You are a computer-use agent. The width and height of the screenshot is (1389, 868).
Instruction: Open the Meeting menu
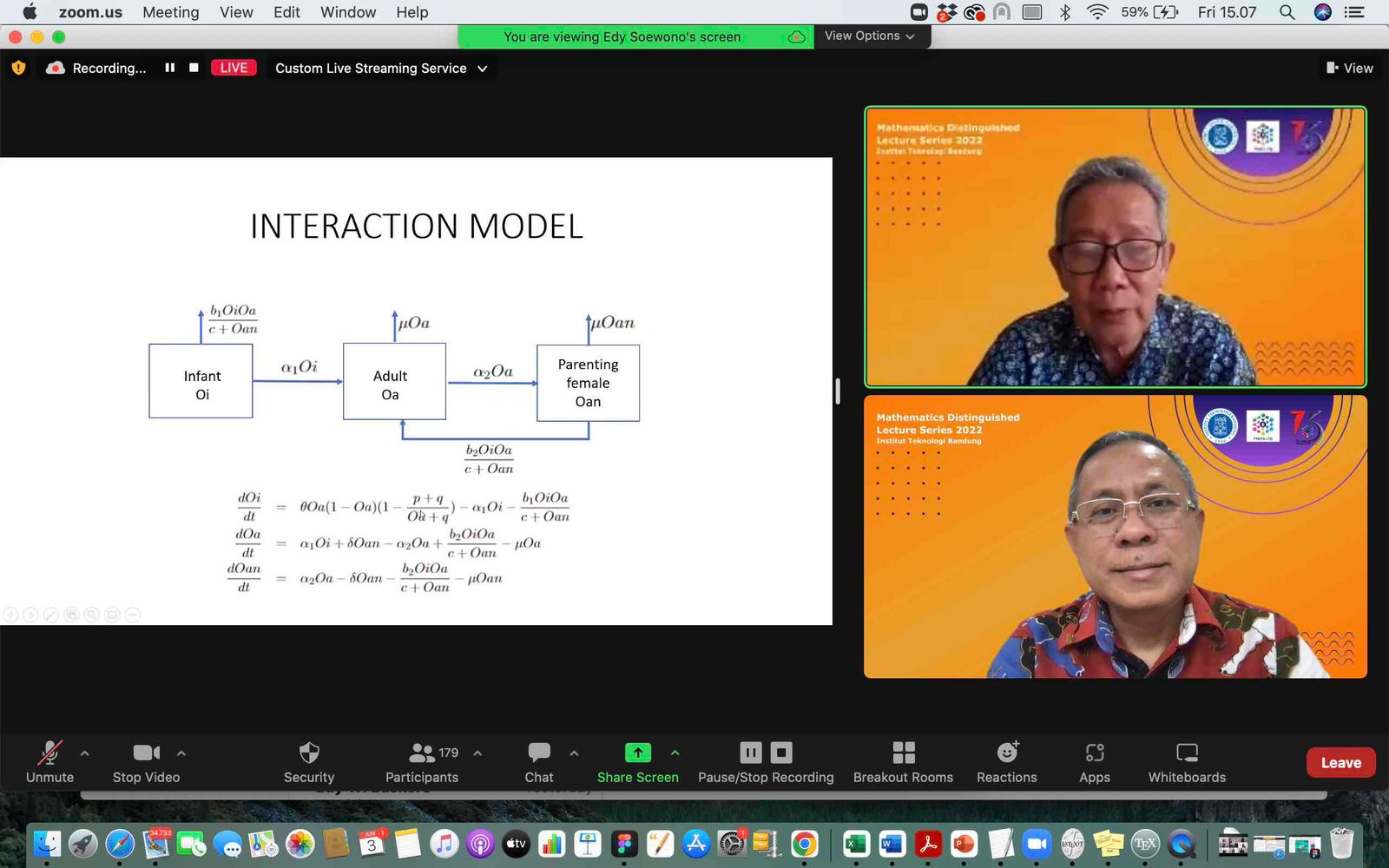click(170, 12)
